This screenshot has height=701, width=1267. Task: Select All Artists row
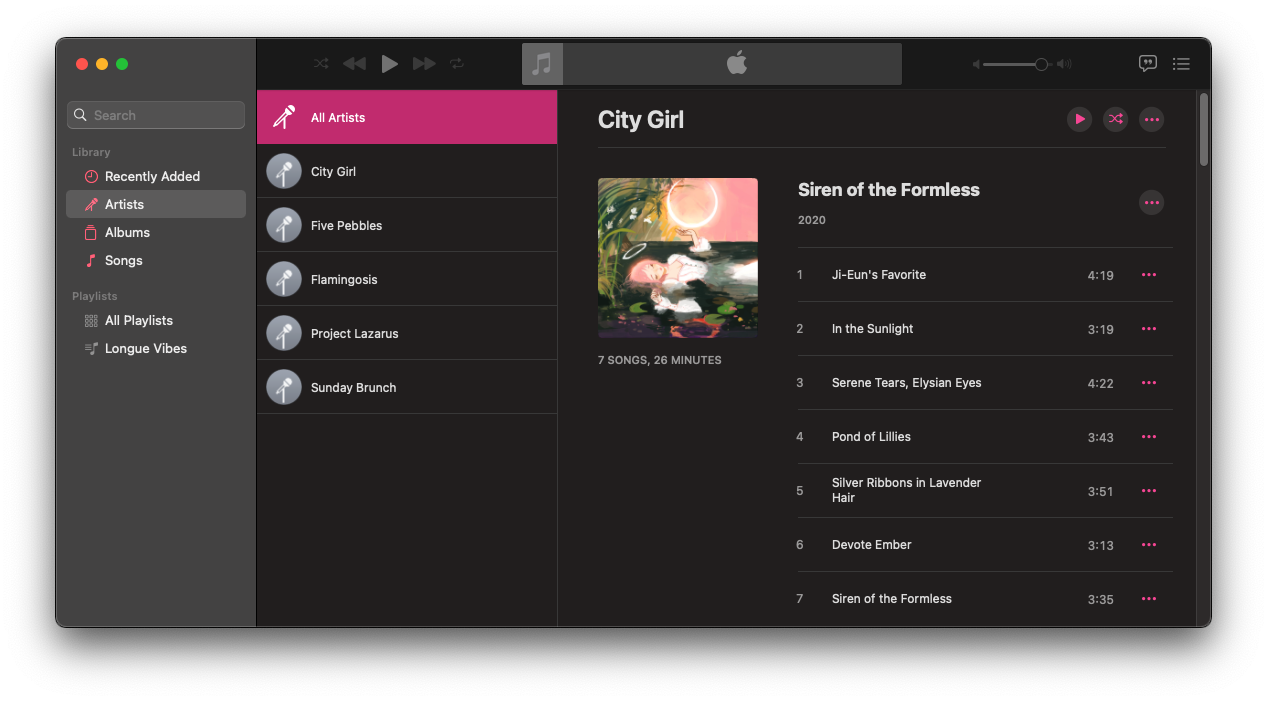point(407,117)
